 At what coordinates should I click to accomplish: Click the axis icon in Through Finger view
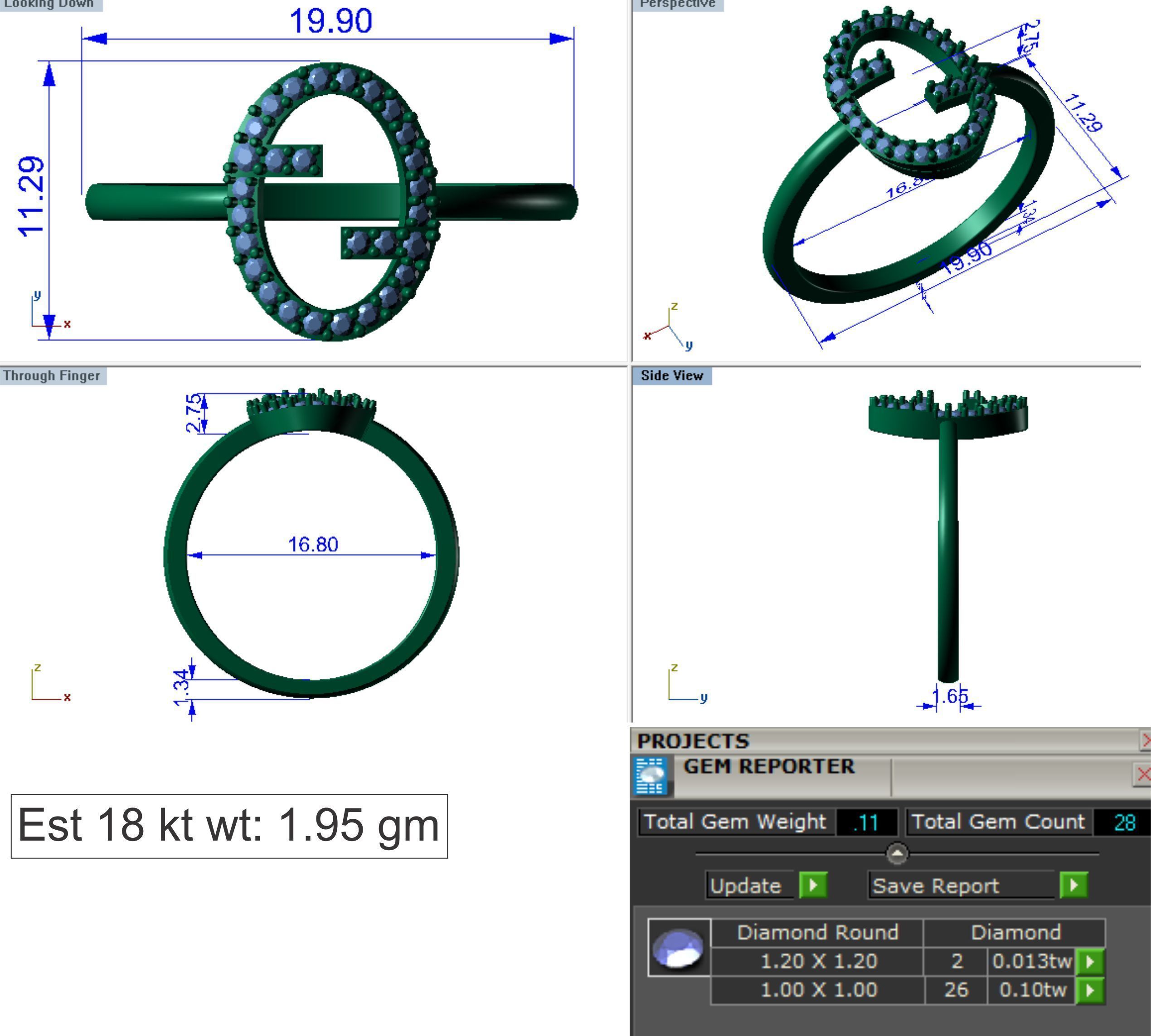click(x=50, y=682)
